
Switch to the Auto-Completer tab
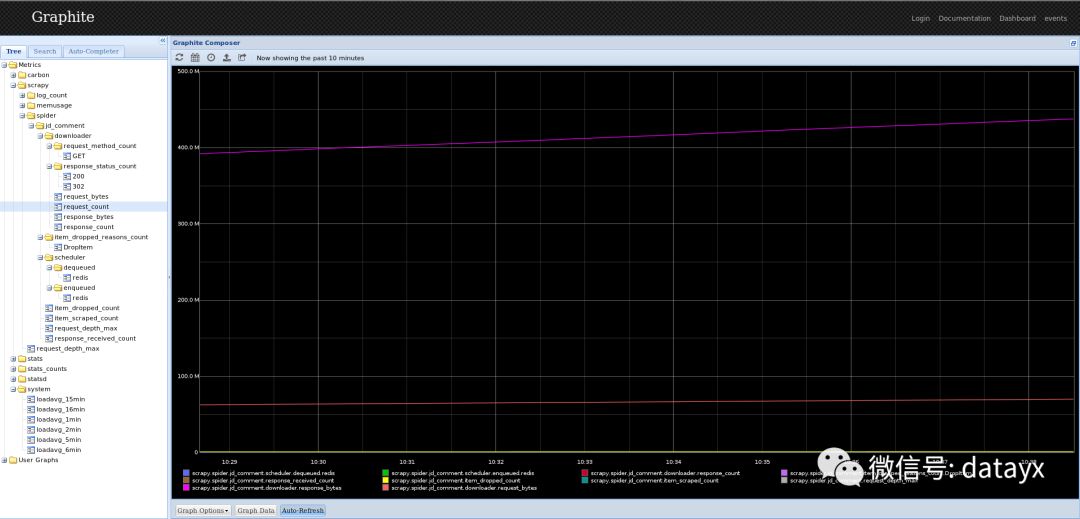pos(94,52)
